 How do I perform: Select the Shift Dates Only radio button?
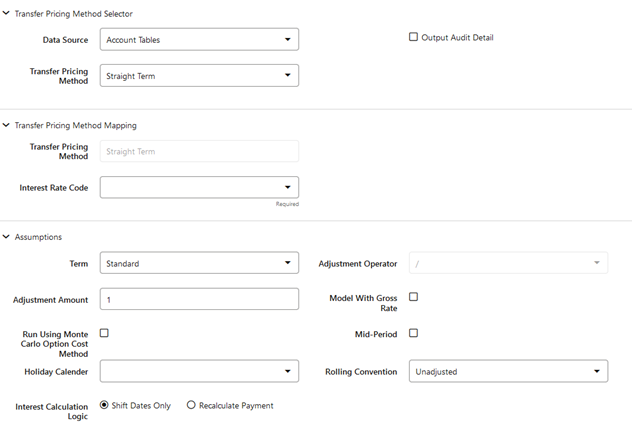pyautogui.click(x=104, y=405)
